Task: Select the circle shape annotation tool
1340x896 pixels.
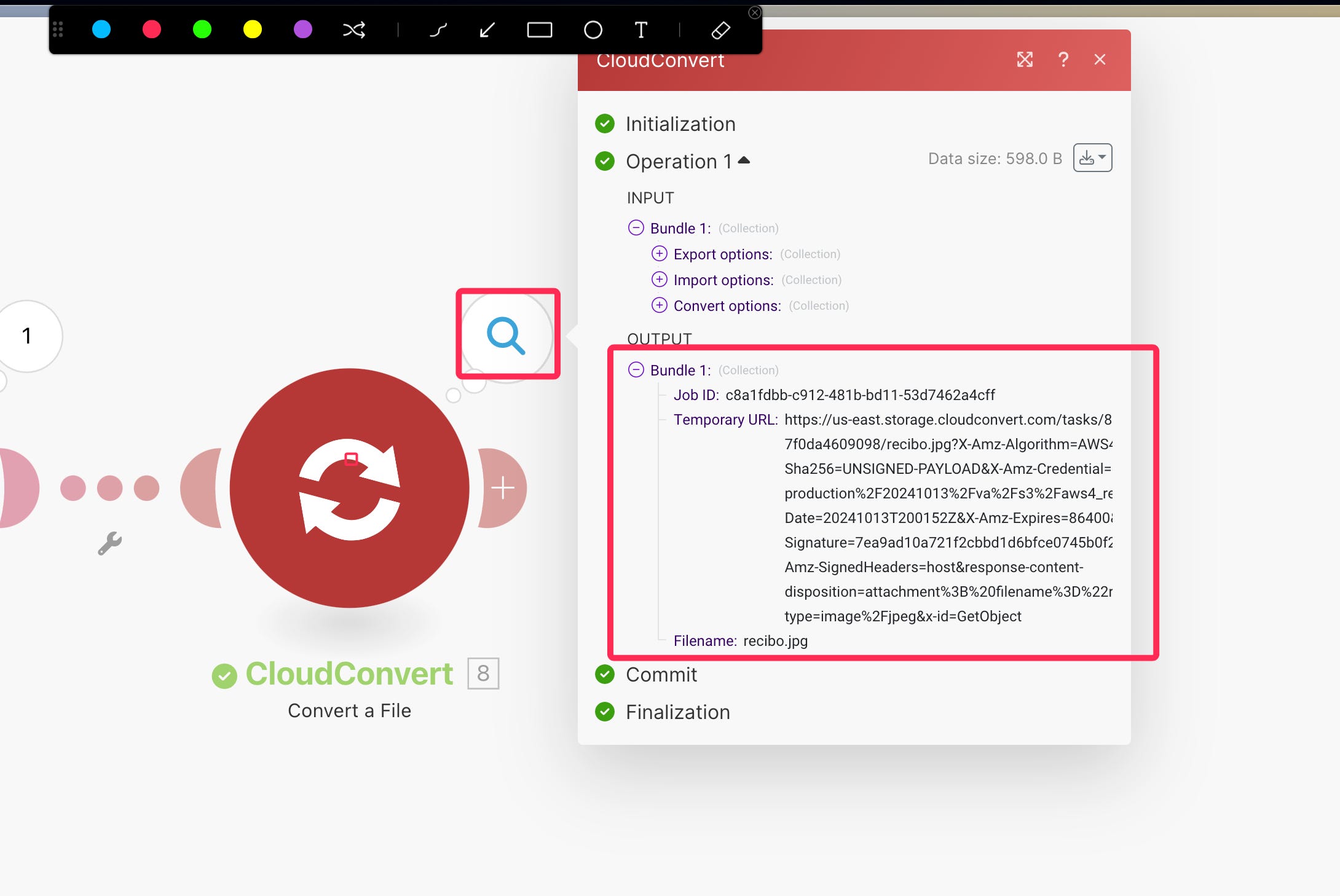Action: point(593,29)
